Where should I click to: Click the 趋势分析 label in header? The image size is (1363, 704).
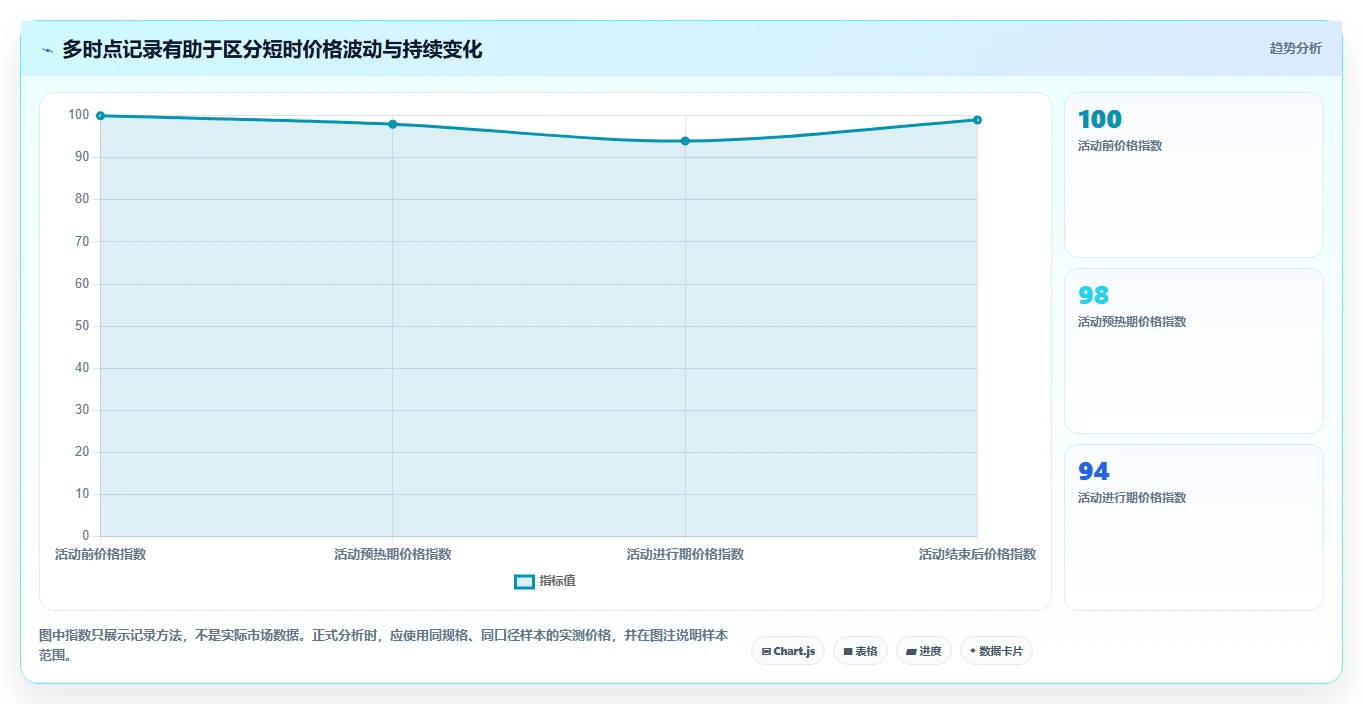[x=1295, y=48]
